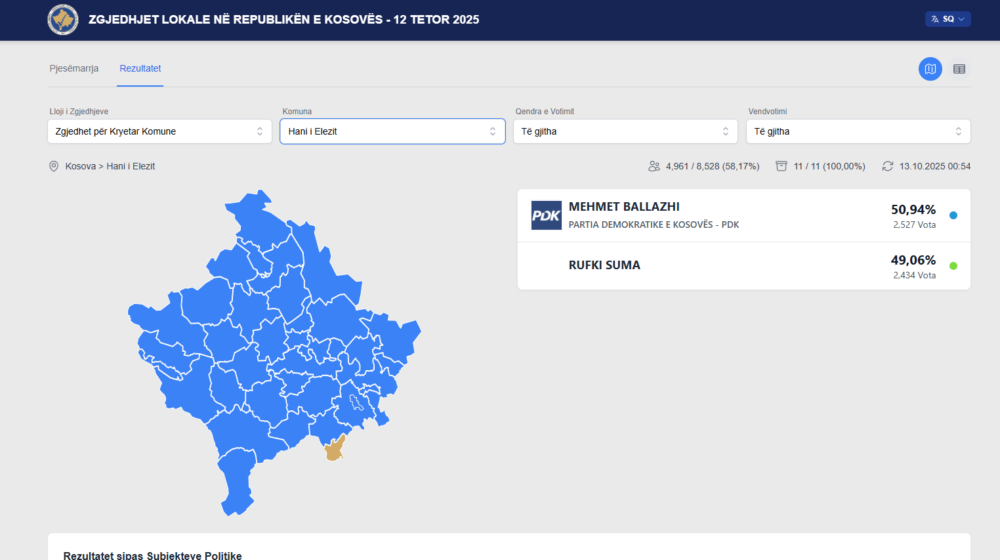Open the SQ language selector
This screenshot has height=560, width=1000.
(x=948, y=18)
